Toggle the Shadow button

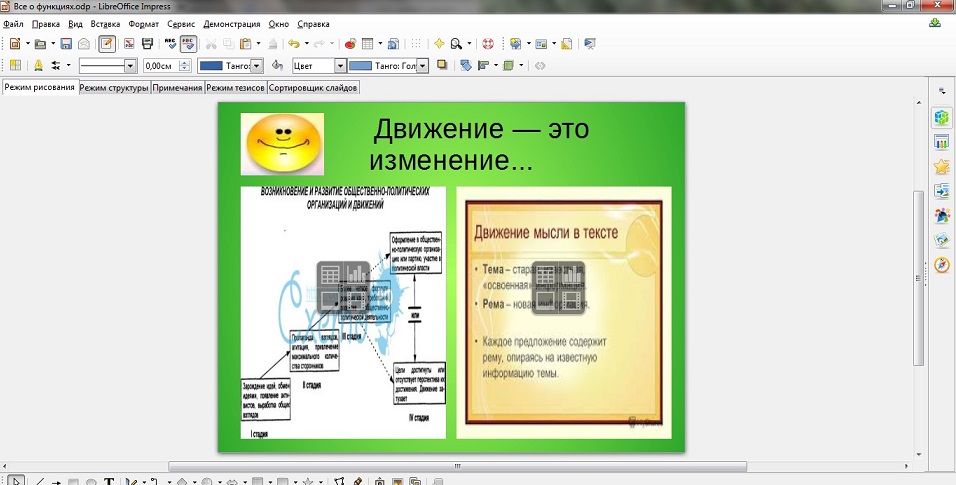coord(441,66)
